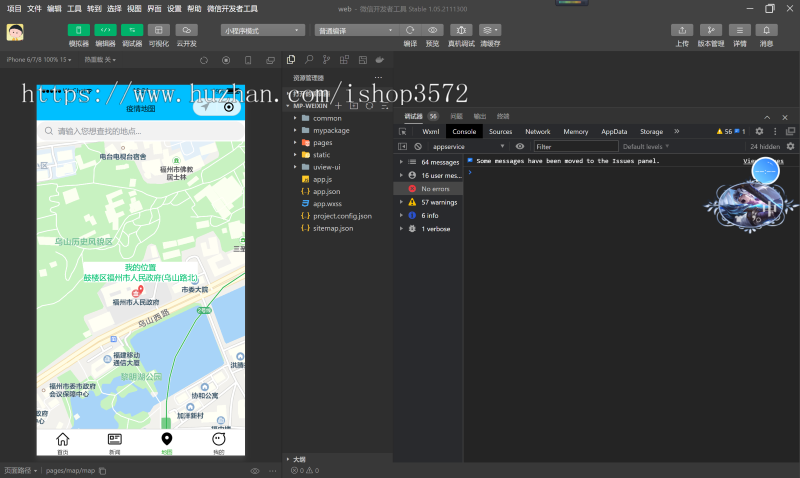
Task: Open source control icon
Action: pos(327,60)
